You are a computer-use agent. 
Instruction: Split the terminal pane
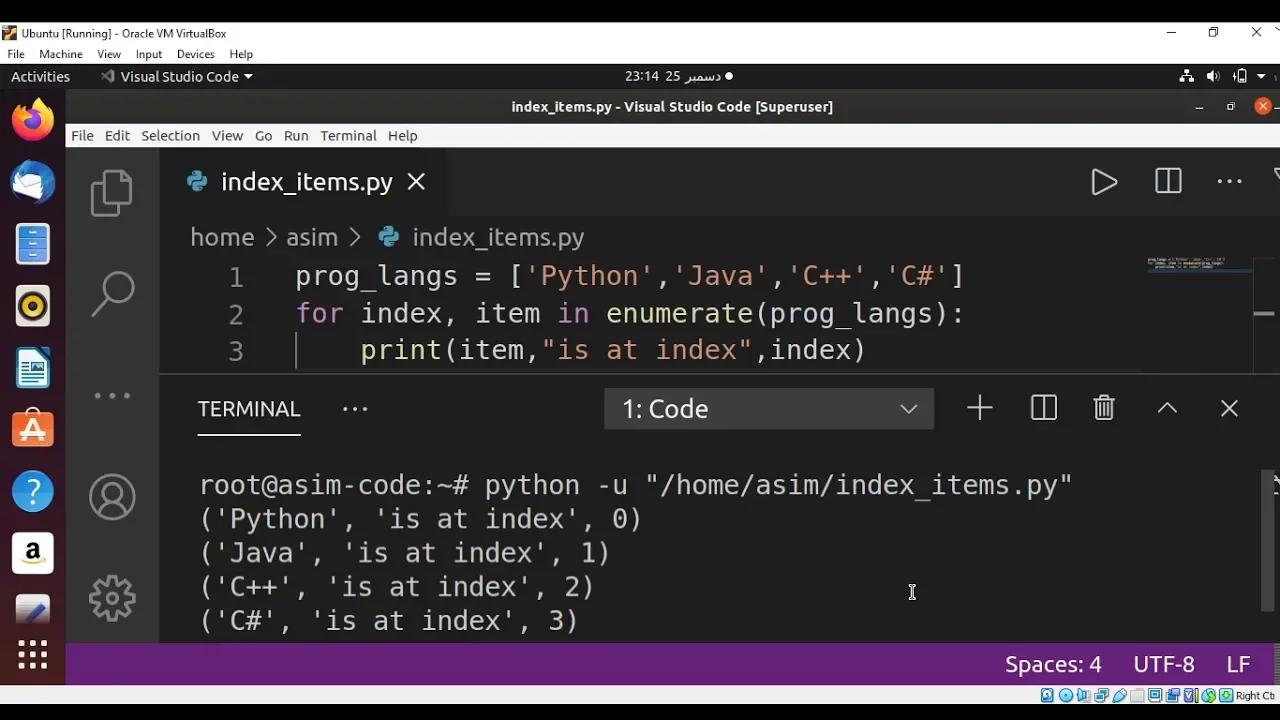1043,408
